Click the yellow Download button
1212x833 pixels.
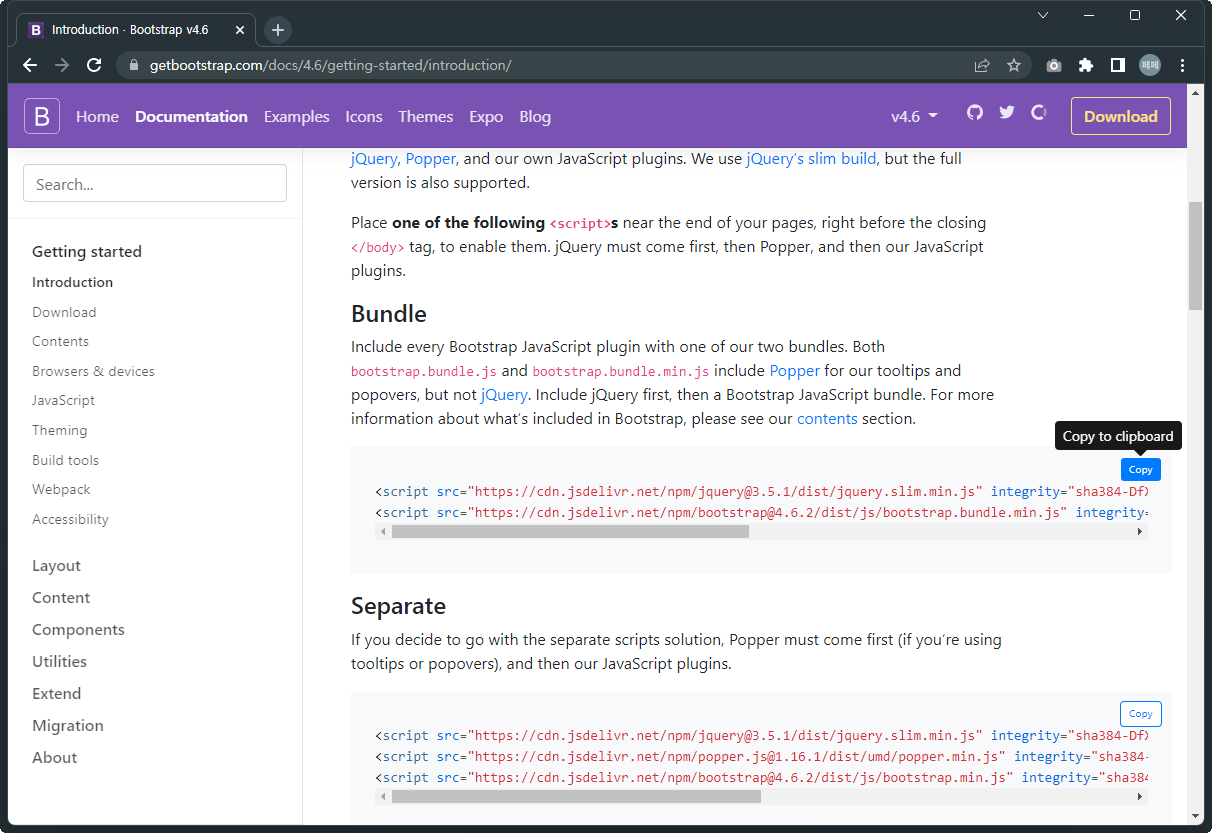pos(1121,116)
